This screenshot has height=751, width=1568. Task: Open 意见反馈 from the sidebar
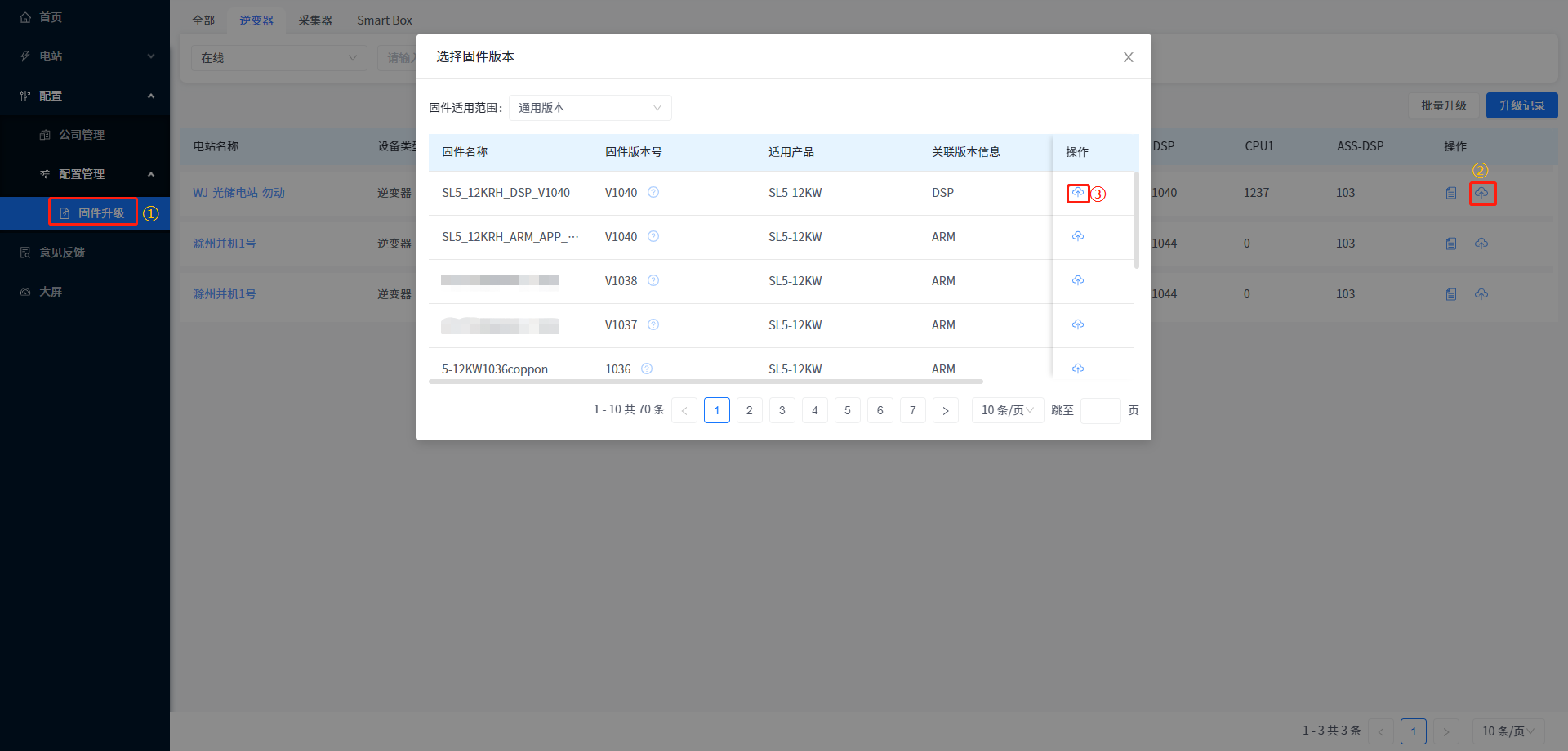pos(62,253)
